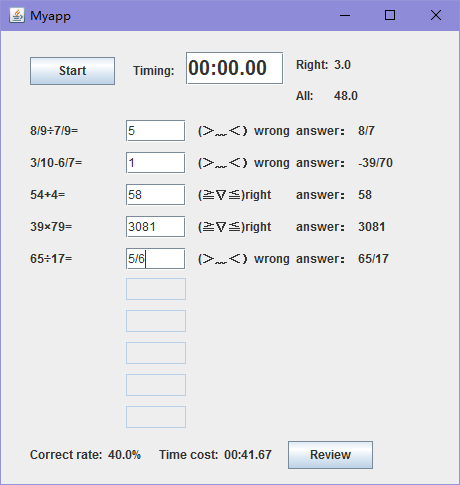This screenshot has height=485, width=460.
Task: Click the wrong result for 3/10-6/7=
Action: 244,163
